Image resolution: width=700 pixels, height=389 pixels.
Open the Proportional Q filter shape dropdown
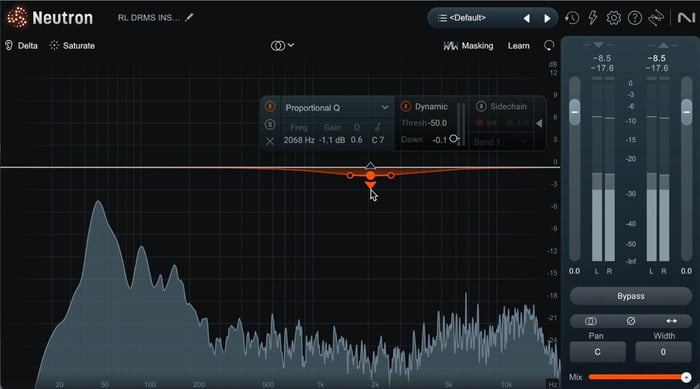tap(337, 108)
